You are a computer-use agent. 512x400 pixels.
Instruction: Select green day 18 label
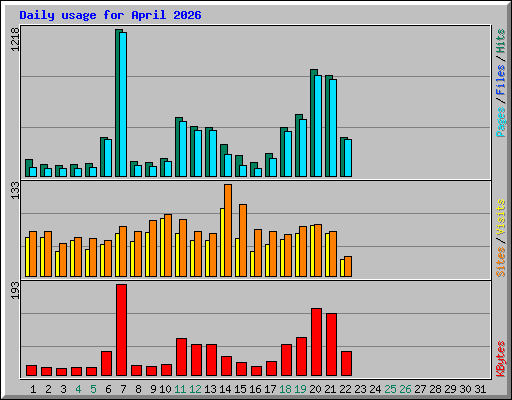pyautogui.click(x=286, y=389)
